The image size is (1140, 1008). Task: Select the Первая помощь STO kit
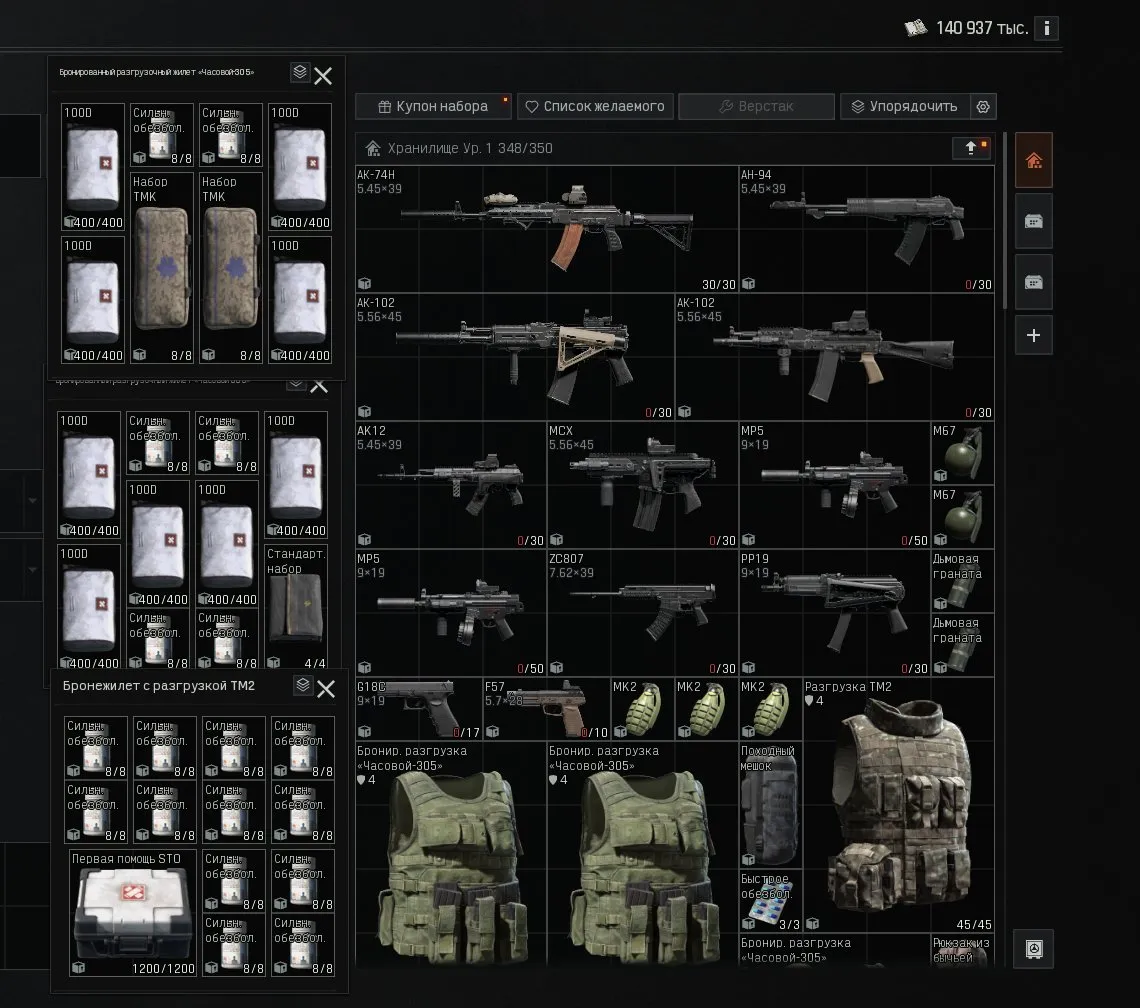tap(133, 913)
